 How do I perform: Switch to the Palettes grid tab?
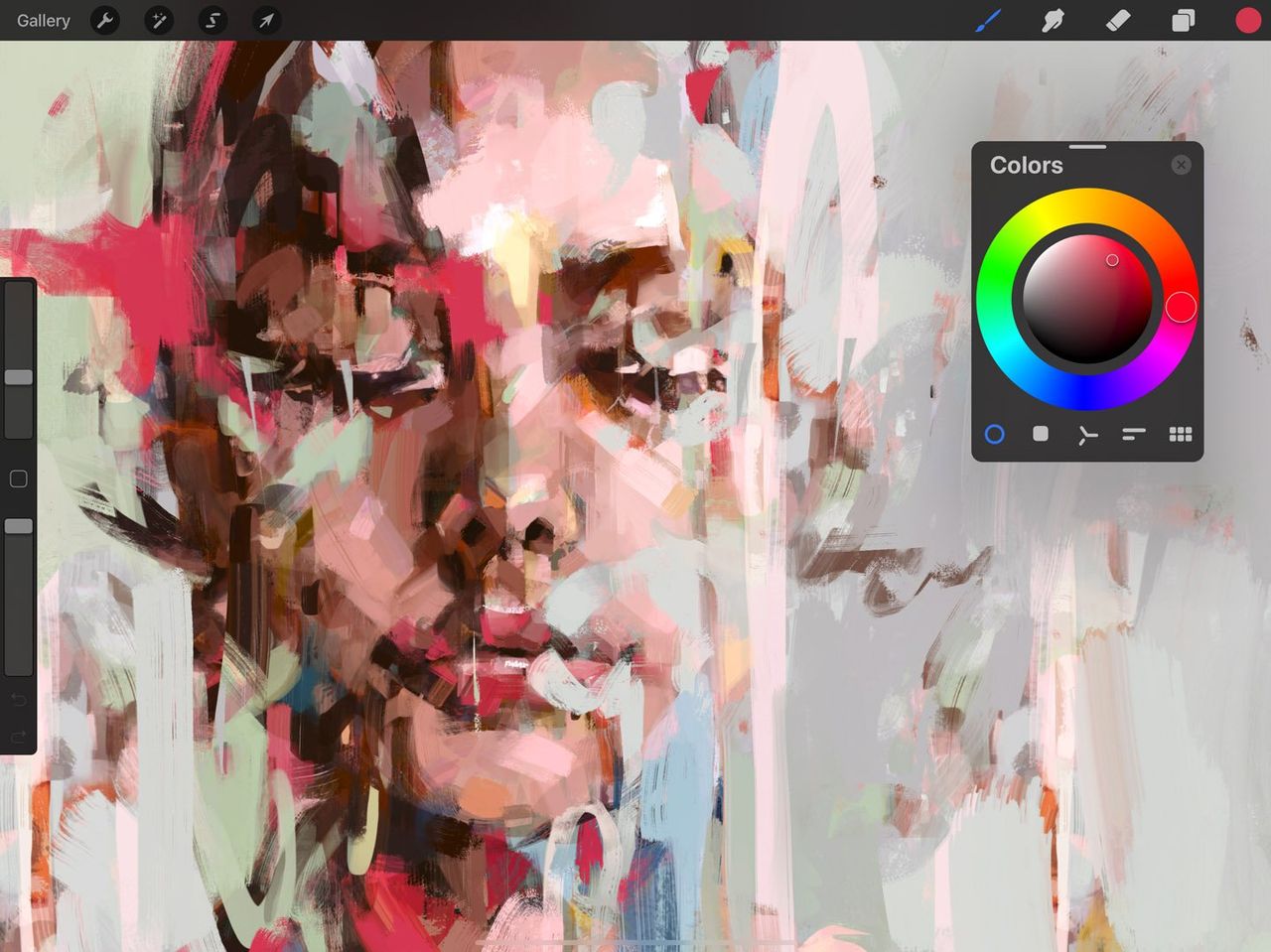1181,434
